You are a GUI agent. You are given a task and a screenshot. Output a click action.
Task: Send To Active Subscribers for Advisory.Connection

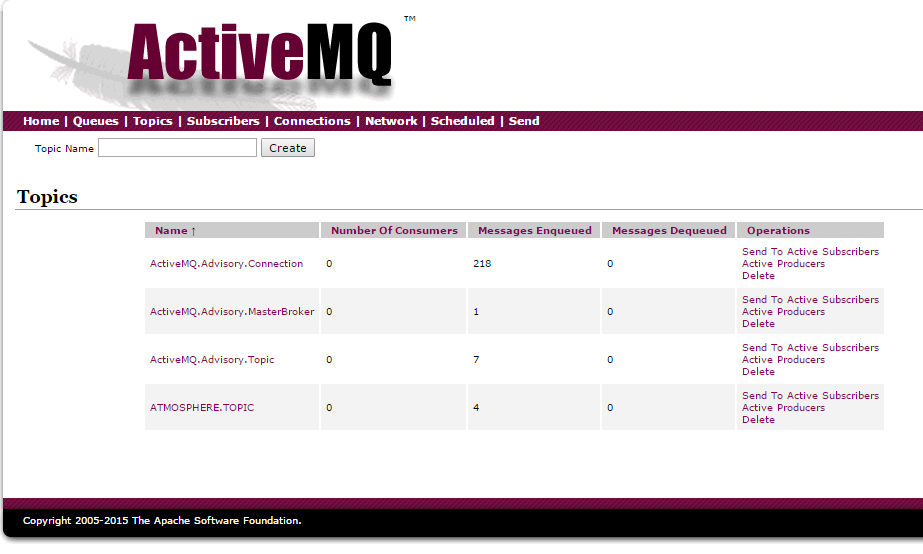pyautogui.click(x=810, y=251)
